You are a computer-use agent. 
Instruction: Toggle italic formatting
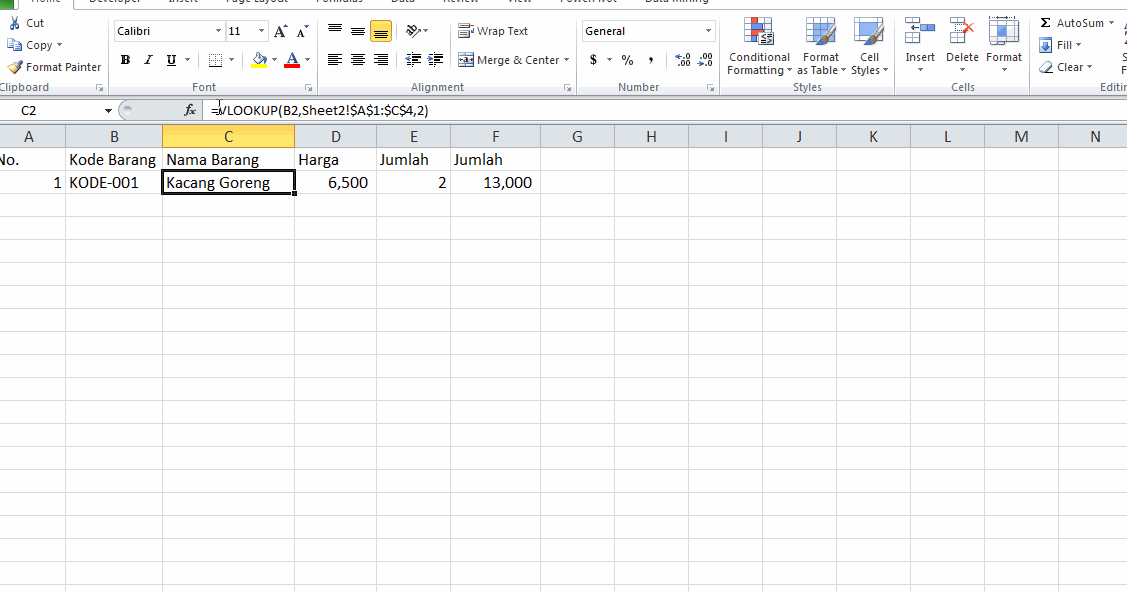click(147, 59)
